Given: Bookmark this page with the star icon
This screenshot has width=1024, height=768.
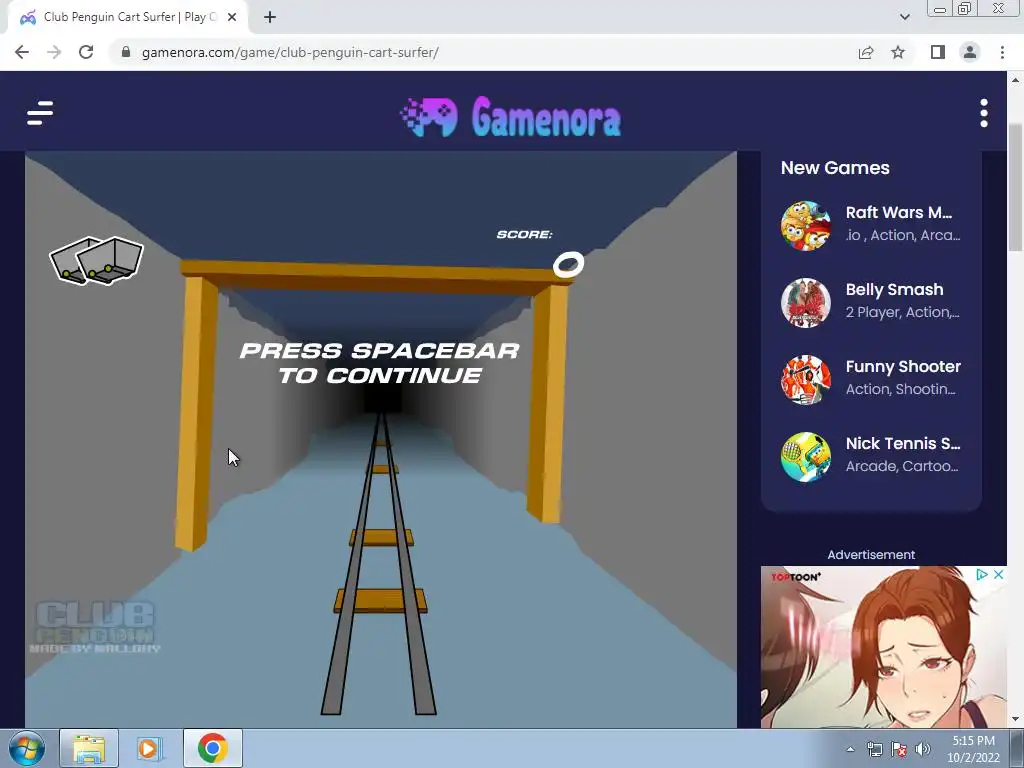Looking at the screenshot, I should 898,52.
